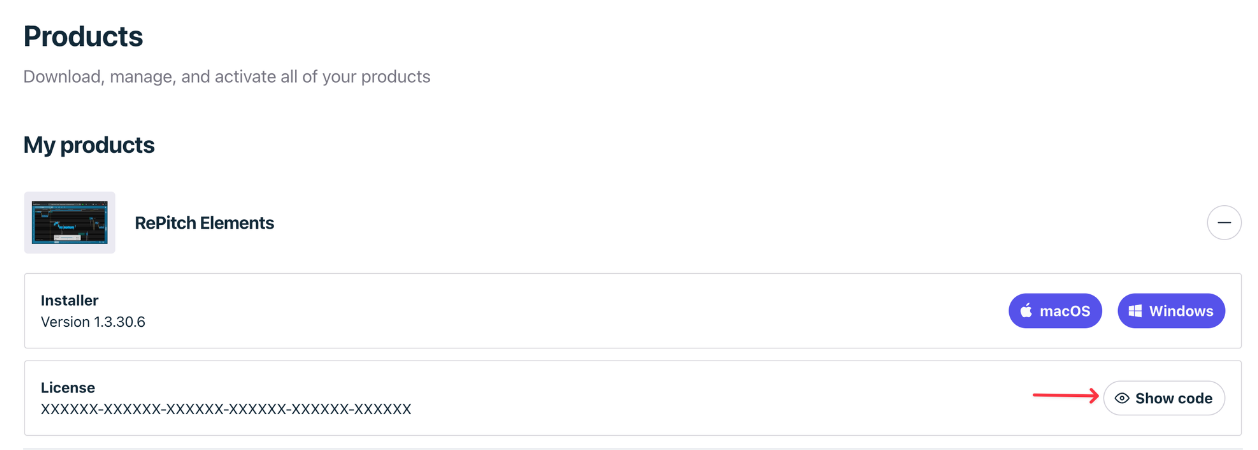Click the eye icon beside Show code
Screen dimensions: 1258x450
(1122, 398)
